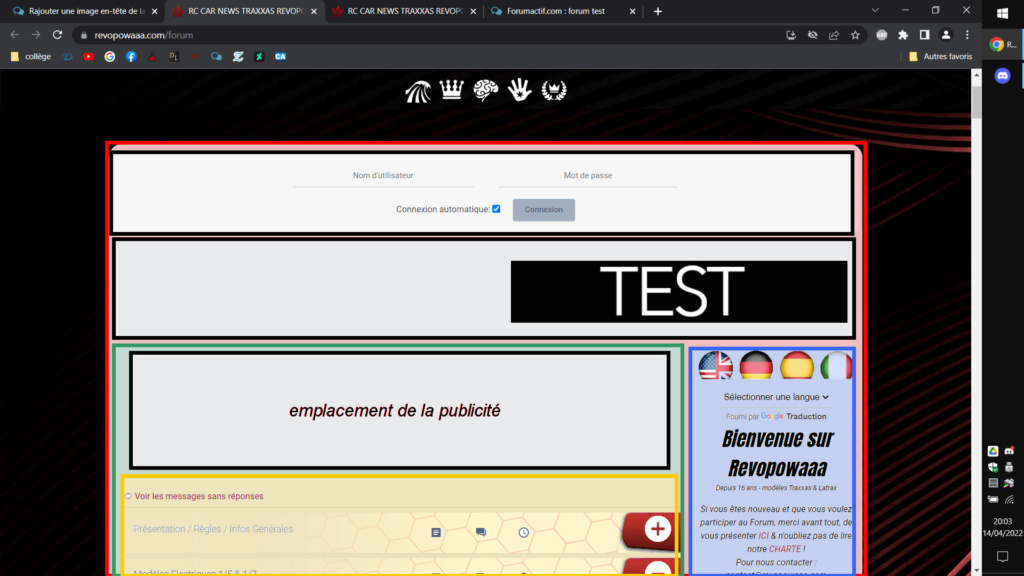
Task: Switch to the Forumactif.com forum test tab
Action: (x=562, y=11)
